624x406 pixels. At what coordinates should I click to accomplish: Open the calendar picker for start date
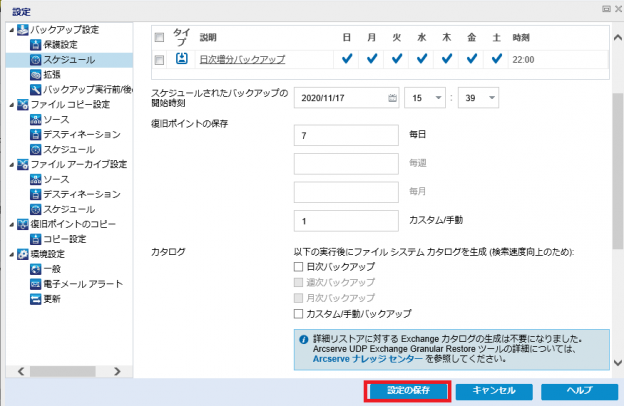(x=391, y=98)
